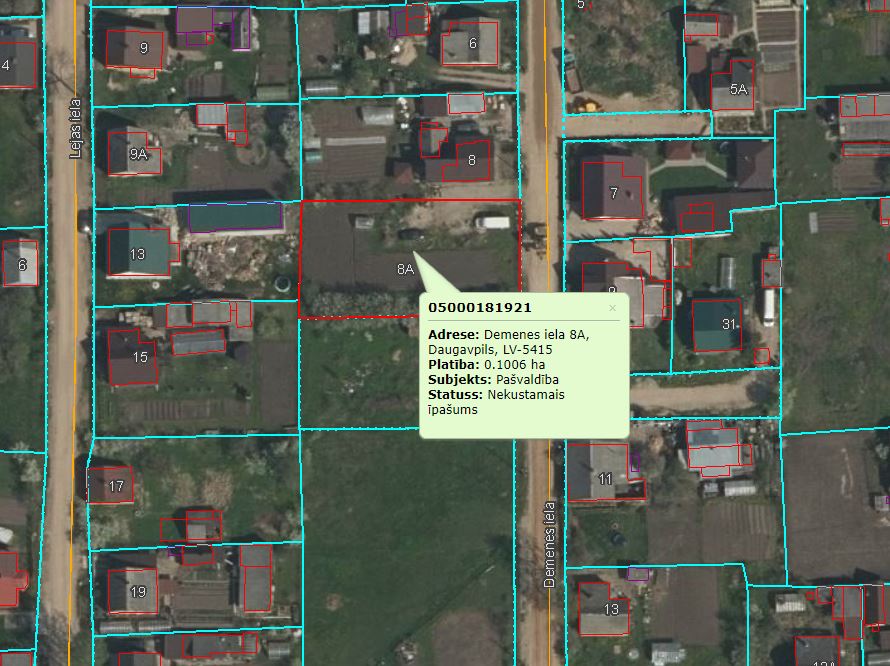Select building number 13 with green roof
Screen dimensions: 890x666
click(x=139, y=253)
